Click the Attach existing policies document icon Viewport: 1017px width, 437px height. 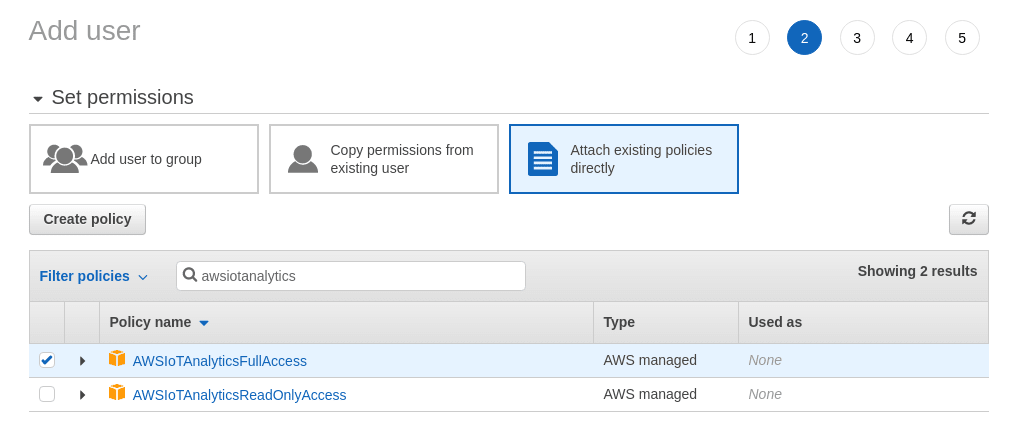542,159
